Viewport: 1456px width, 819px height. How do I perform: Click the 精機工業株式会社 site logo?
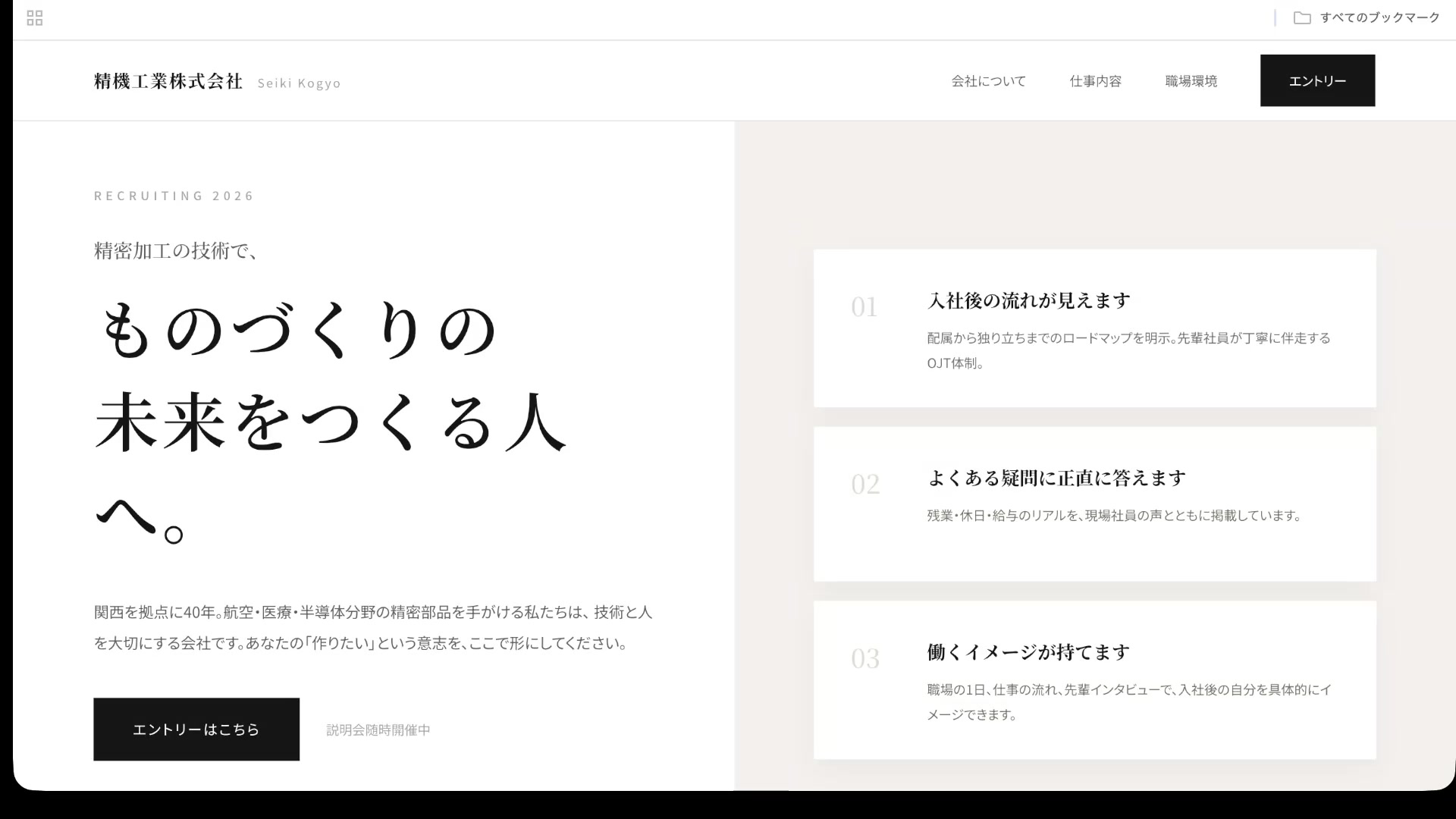168,81
